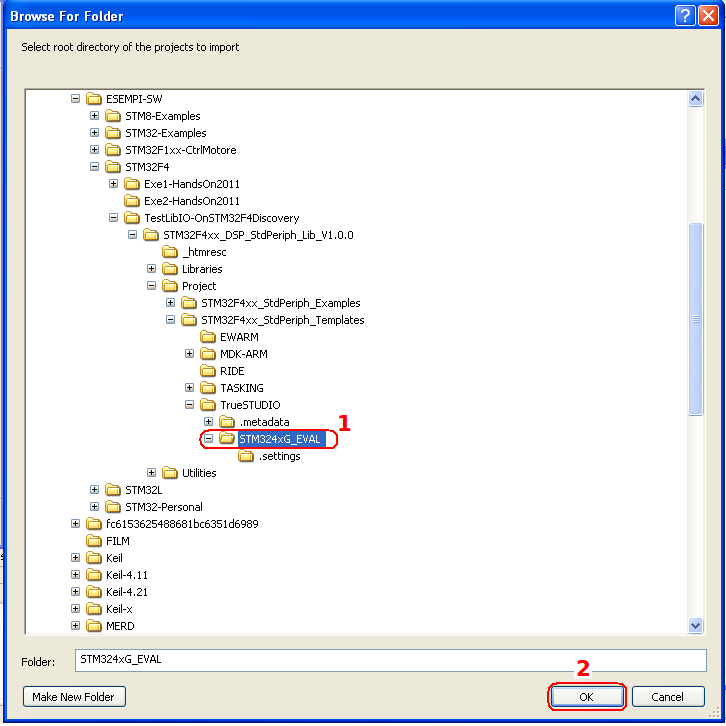Expand the Keil-4.11 folder node
The height and width of the screenshot is (726, 726).
pos(75,575)
